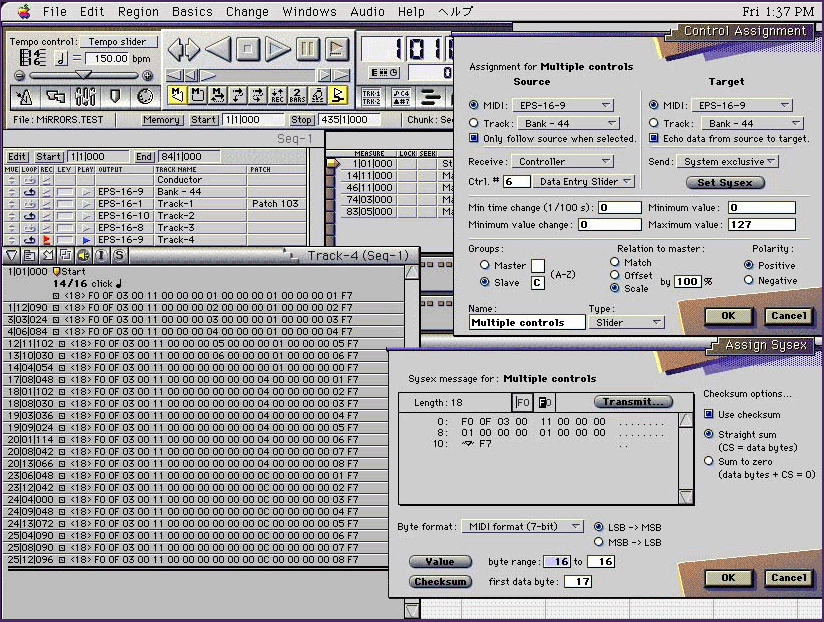Click the S icon in Track-4 toolbar
This screenshot has height=622, width=824.
(119, 256)
